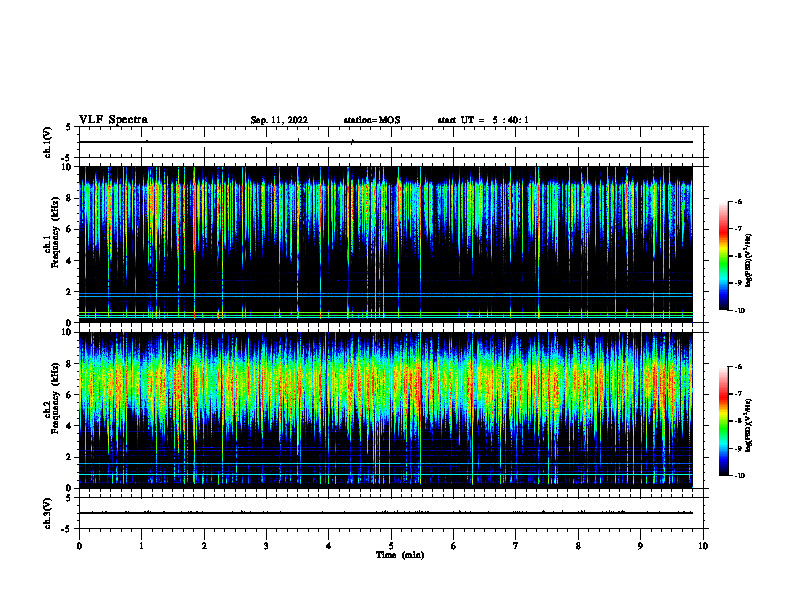Screen dimensions: 792x612
Task: Click the "VLF Spectra" plot title
Action: pyautogui.click(x=113, y=120)
